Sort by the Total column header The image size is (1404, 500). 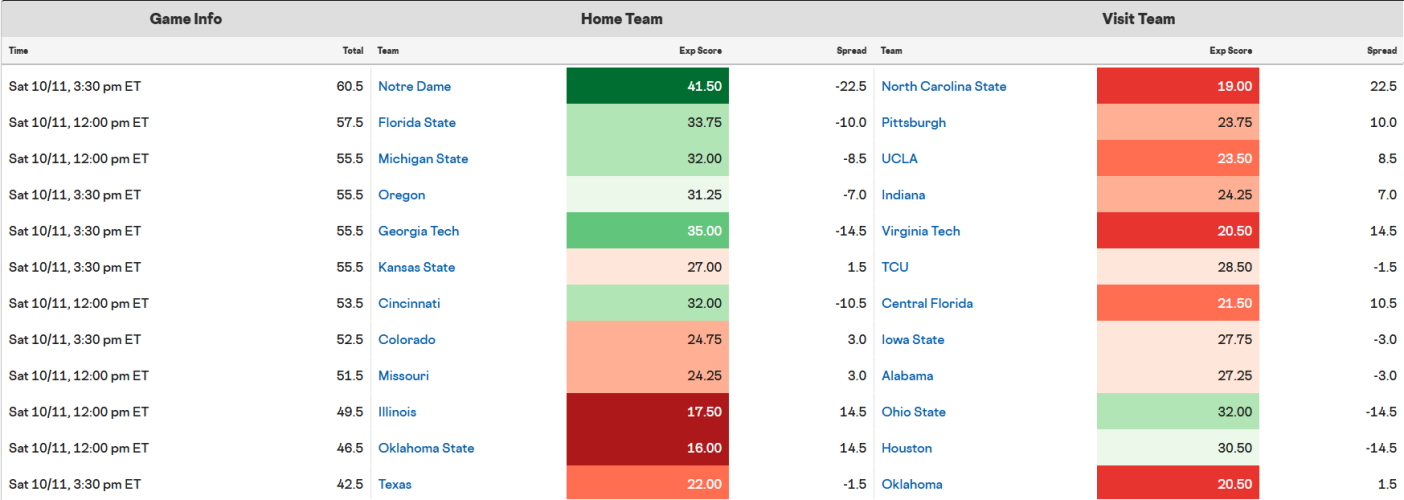352,51
